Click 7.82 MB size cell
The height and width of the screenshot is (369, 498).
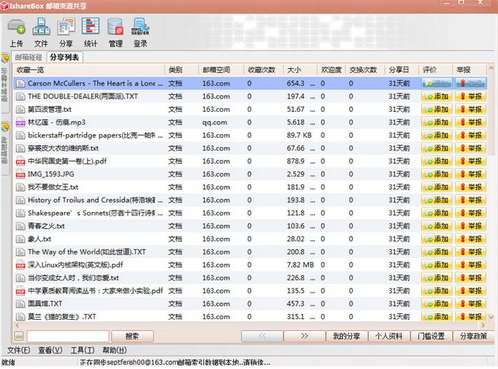coord(300,265)
